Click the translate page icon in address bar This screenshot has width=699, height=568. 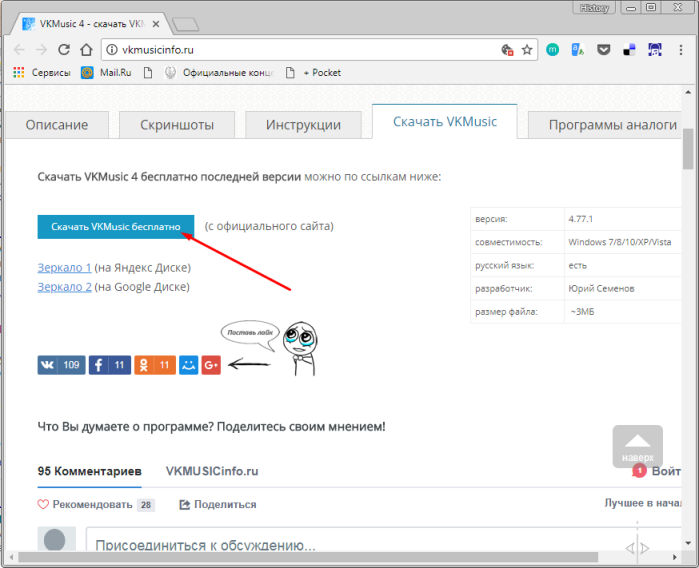pos(507,49)
